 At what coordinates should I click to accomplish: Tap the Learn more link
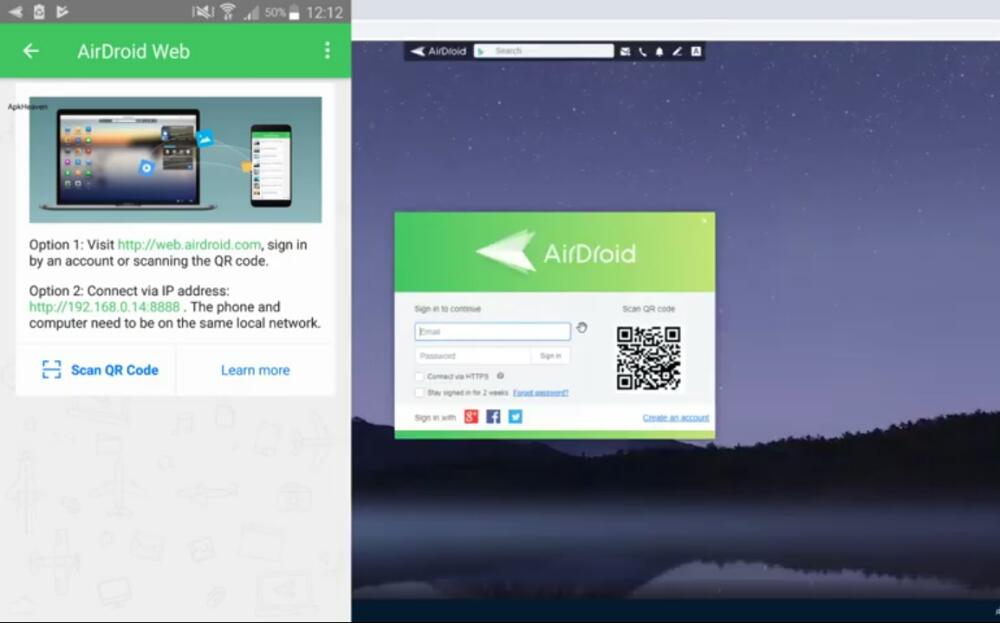tap(255, 370)
